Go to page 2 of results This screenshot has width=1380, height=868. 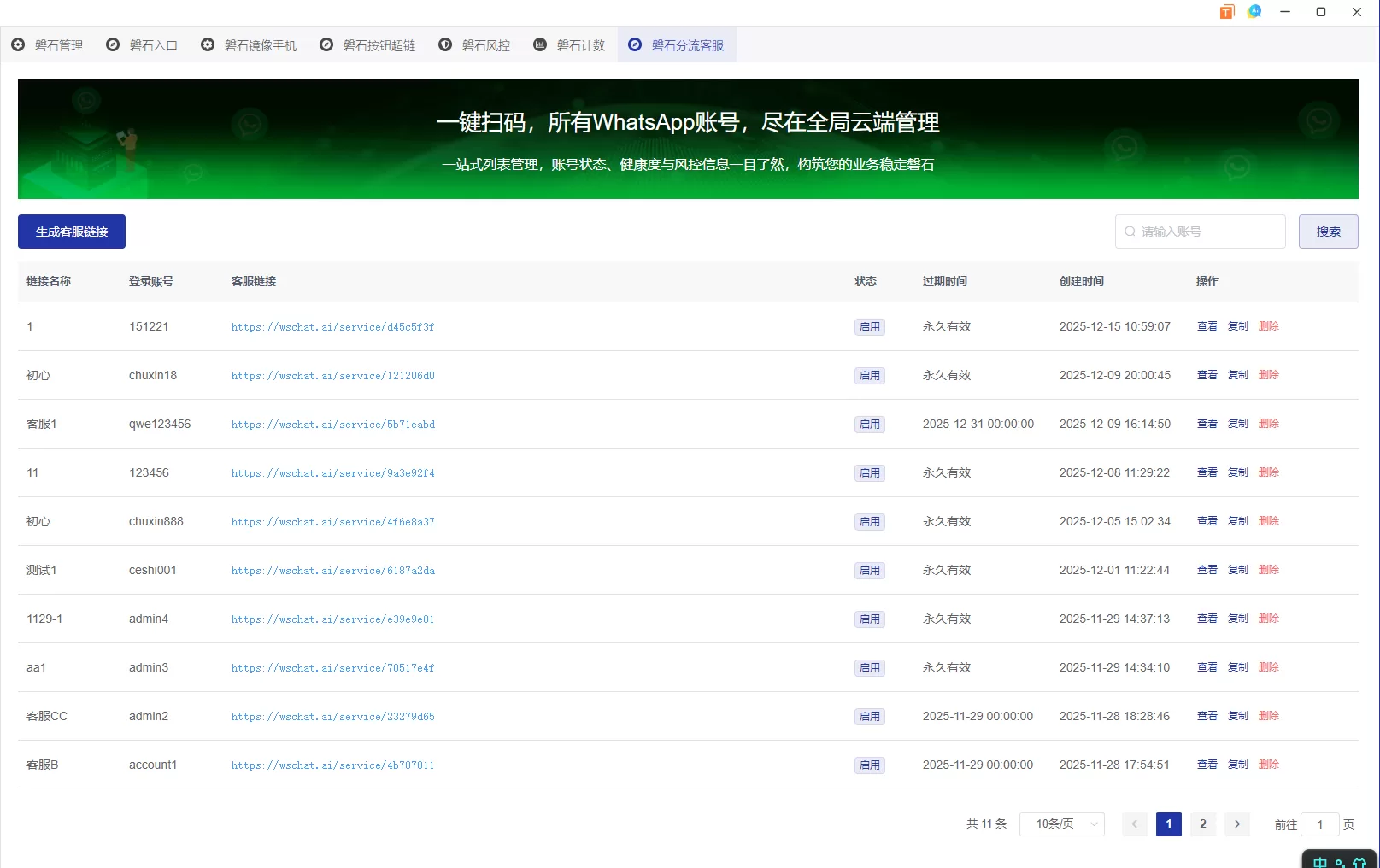[1202, 824]
